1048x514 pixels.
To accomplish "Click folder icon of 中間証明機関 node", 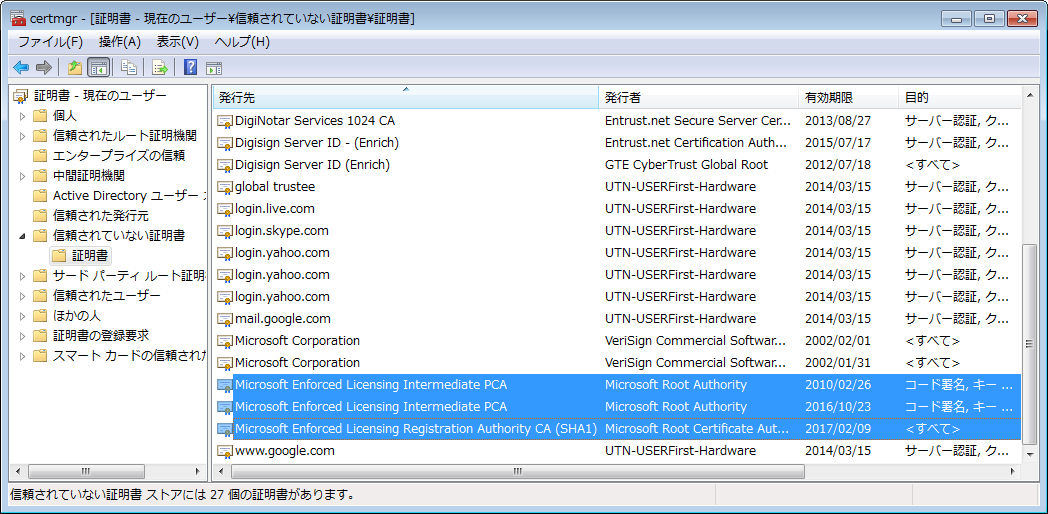I will coord(41,176).
